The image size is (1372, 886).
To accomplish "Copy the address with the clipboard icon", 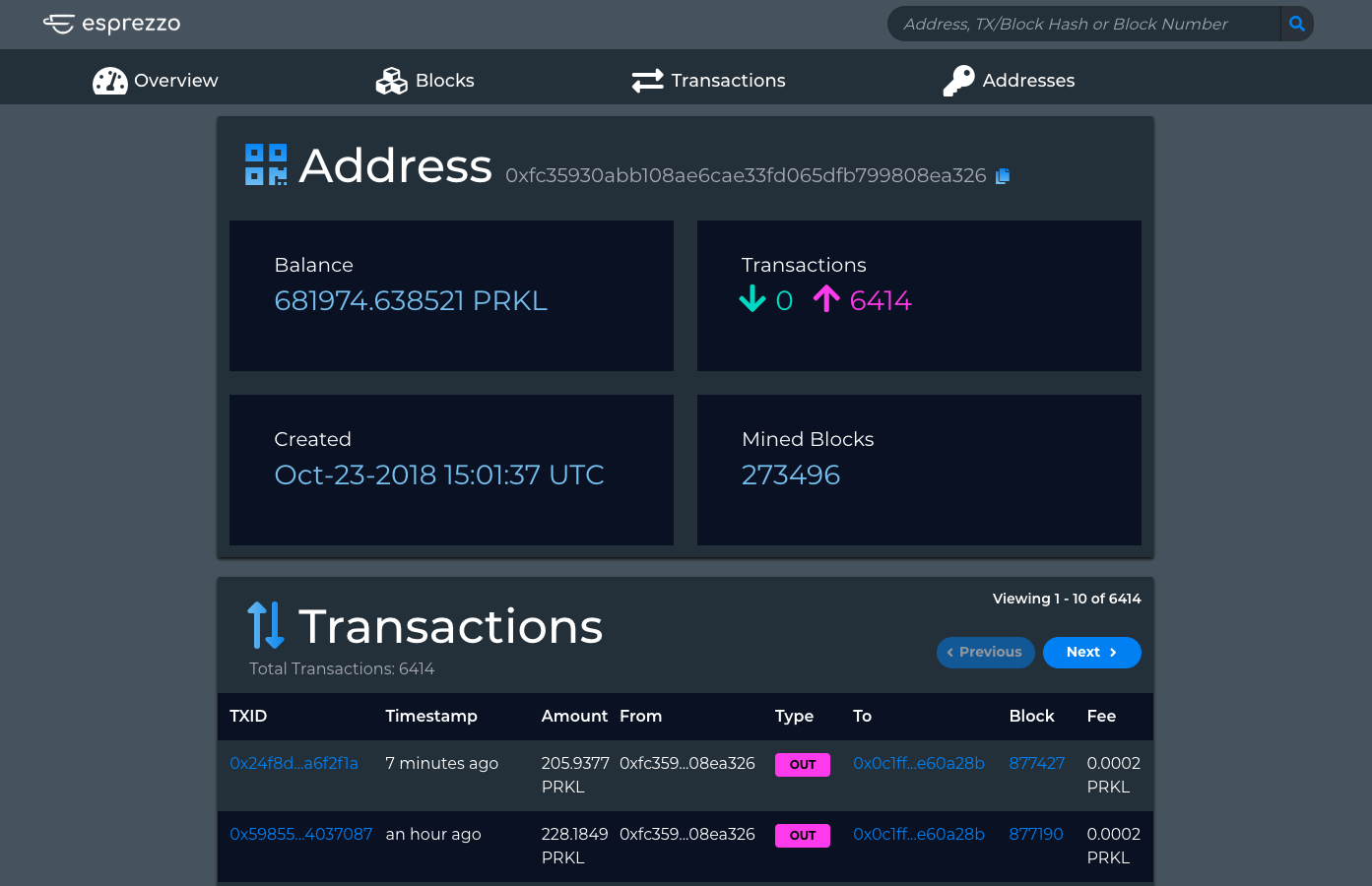I will click(x=1003, y=176).
